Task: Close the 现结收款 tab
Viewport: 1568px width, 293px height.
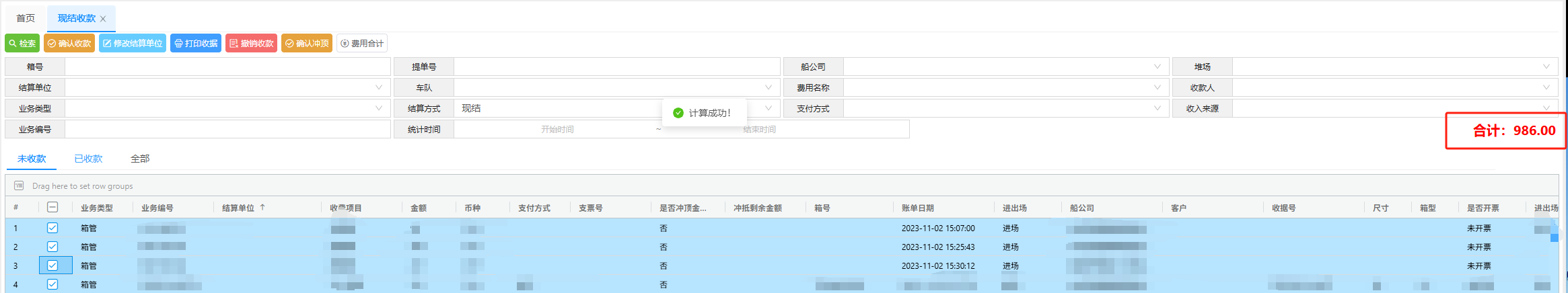Action: 103,19
